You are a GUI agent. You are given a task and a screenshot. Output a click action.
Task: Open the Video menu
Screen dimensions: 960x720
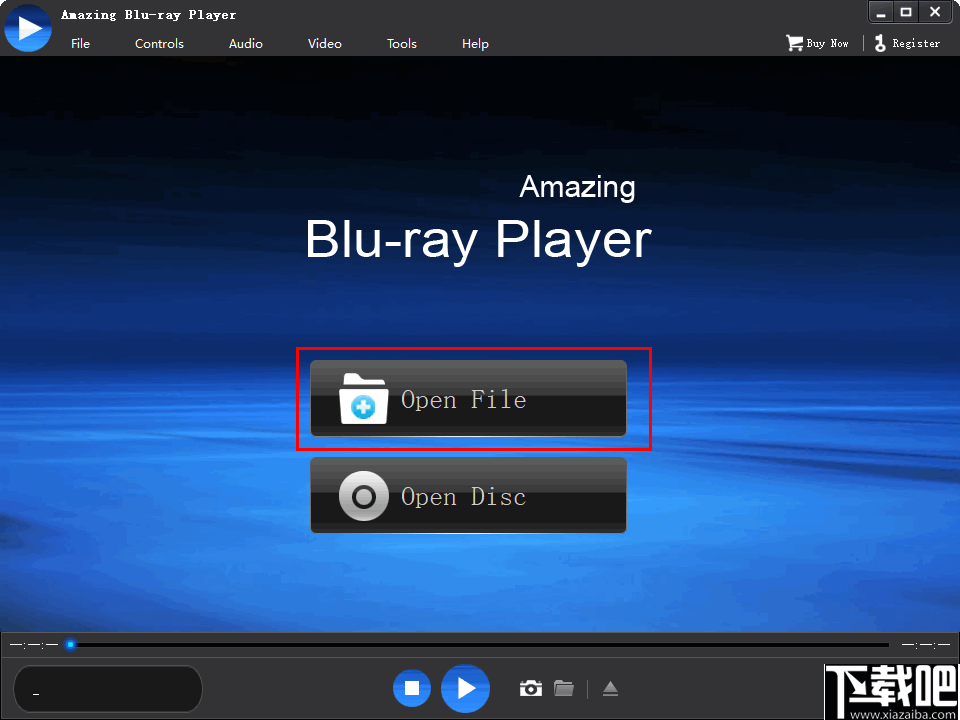(x=324, y=43)
